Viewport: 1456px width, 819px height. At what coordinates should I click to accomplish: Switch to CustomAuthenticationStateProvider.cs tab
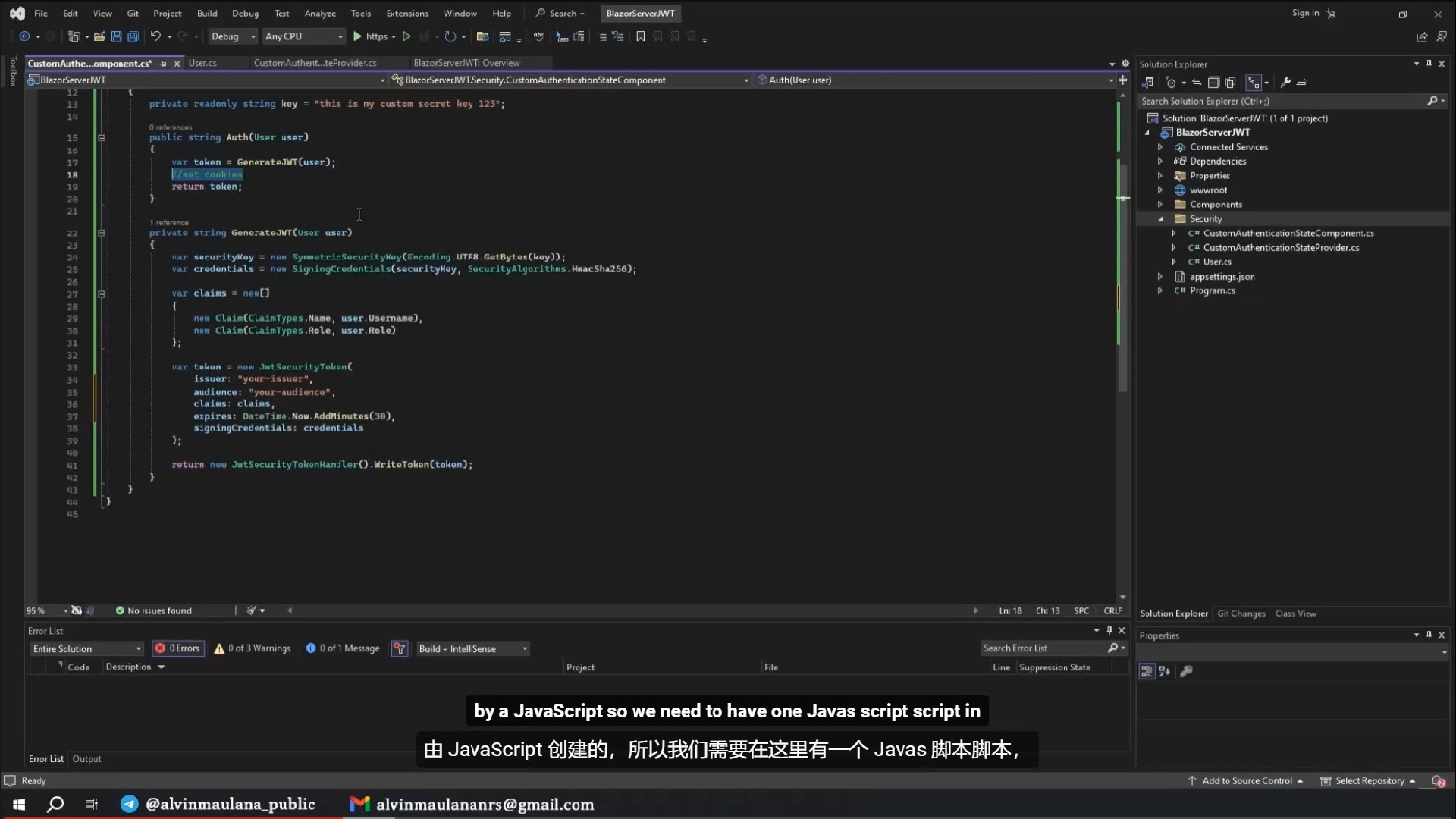pyautogui.click(x=315, y=63)
